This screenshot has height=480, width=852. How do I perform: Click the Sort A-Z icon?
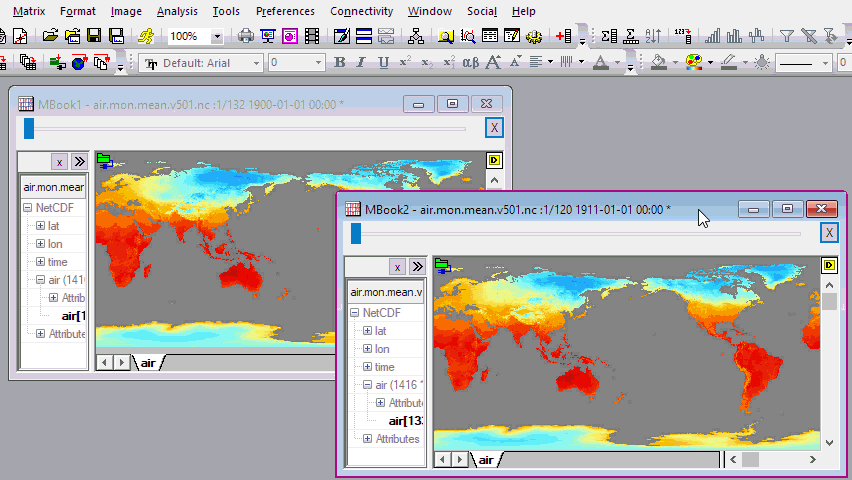(x=653, y=36)
